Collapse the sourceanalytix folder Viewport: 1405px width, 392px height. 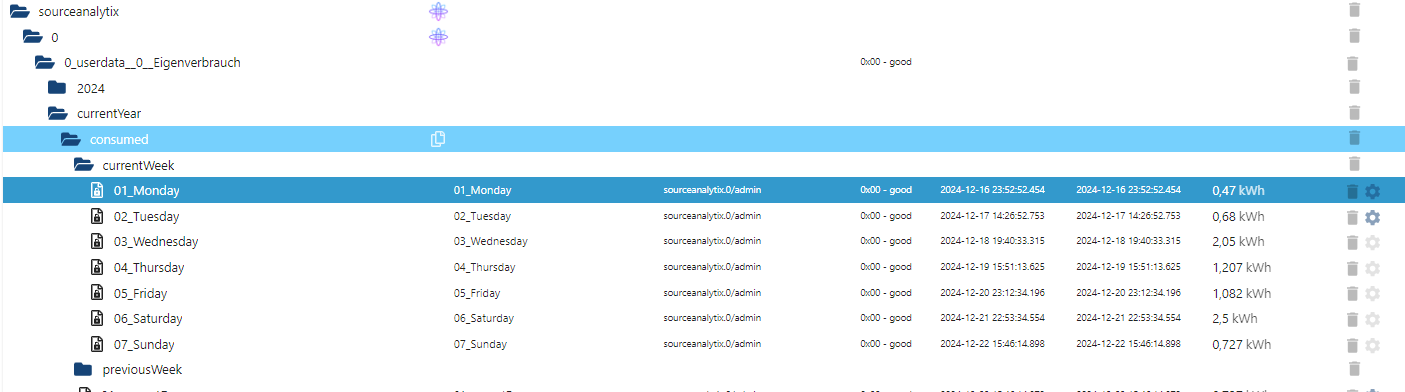(19, 11)
